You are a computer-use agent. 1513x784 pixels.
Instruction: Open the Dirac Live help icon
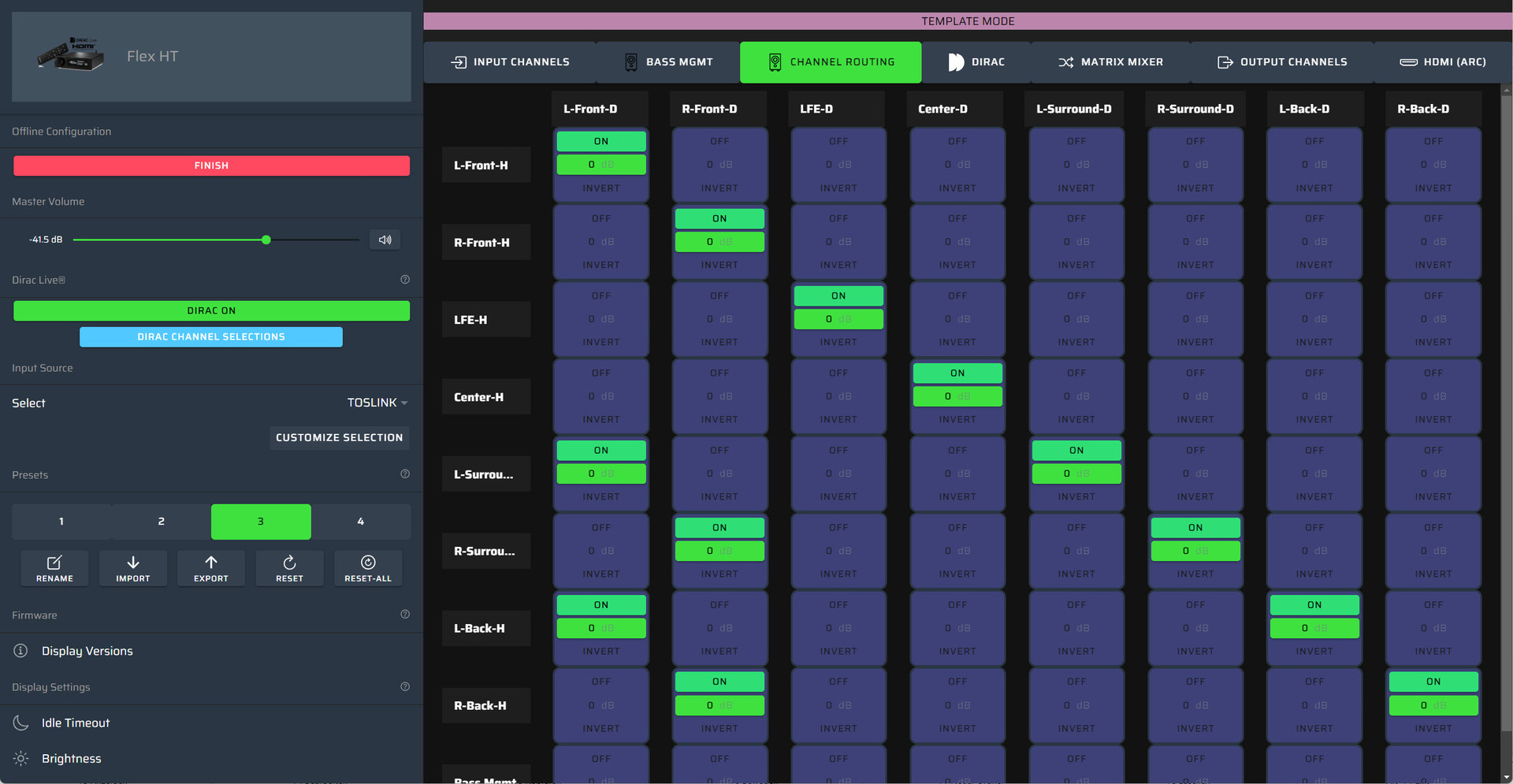(x=405, y=280)
